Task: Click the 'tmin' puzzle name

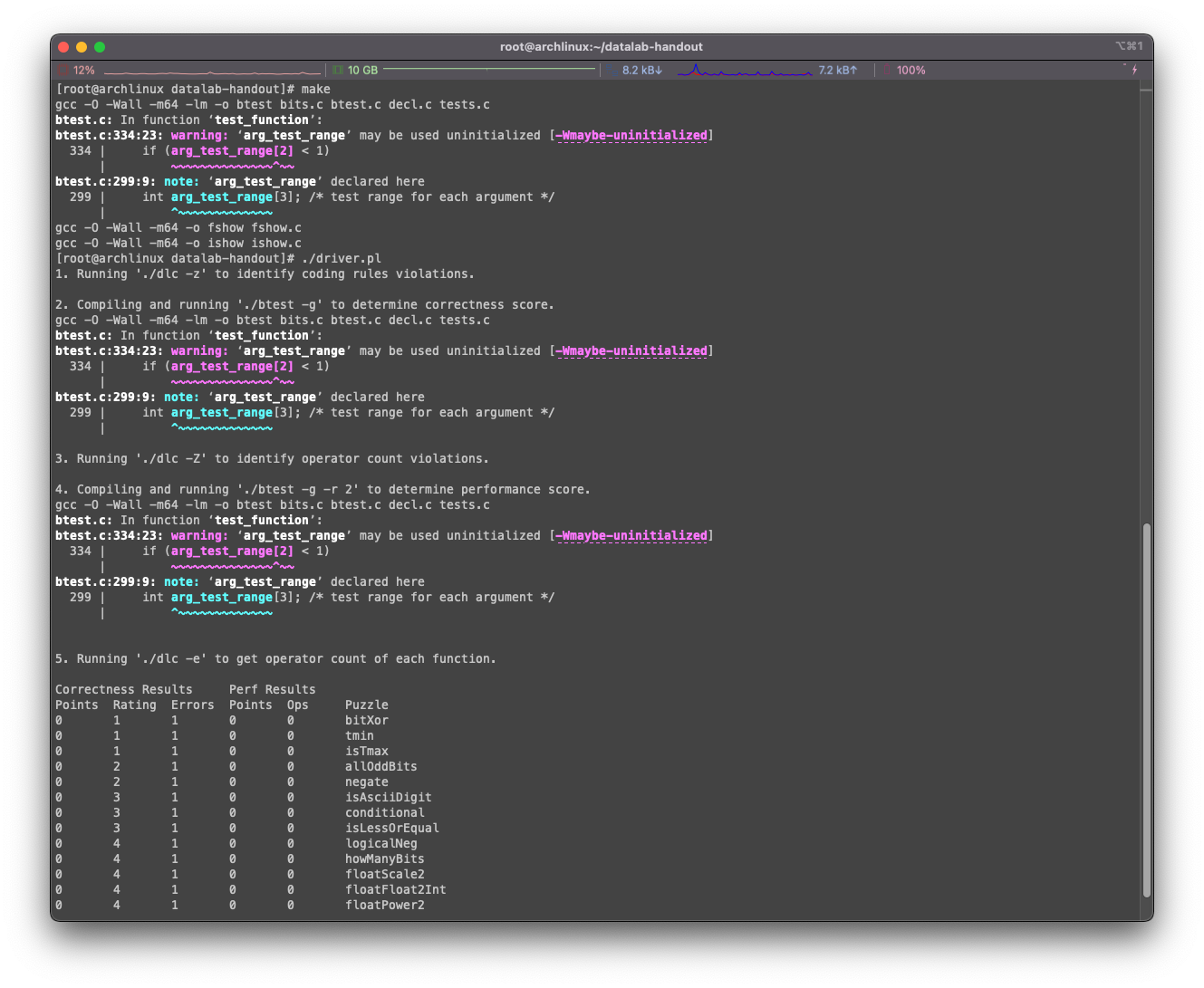Action: 360,735
